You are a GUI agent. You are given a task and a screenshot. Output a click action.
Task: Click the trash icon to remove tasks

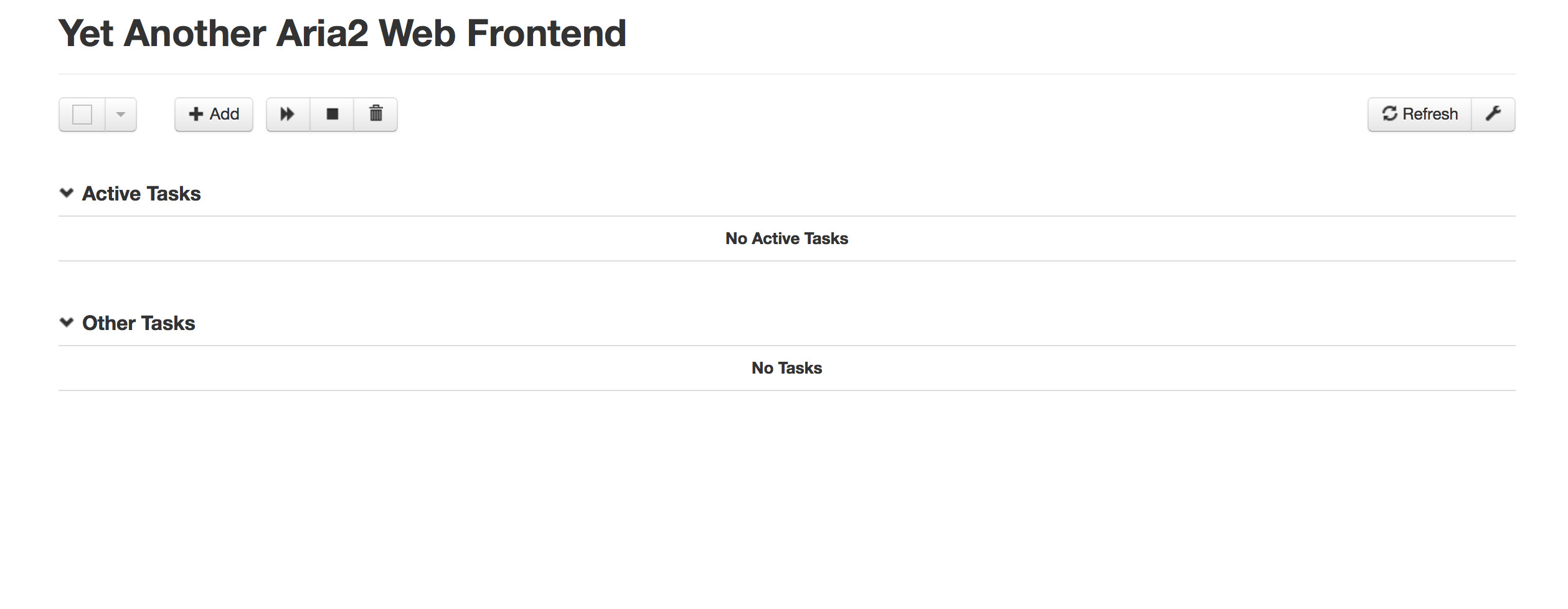coord(375,114)
